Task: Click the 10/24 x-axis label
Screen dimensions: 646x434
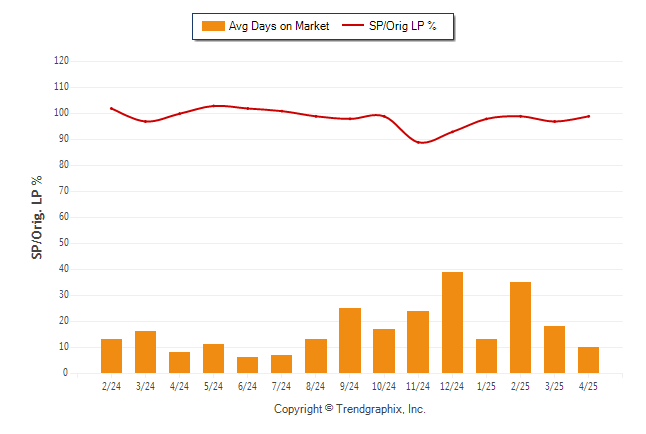Action: [384, 386]
